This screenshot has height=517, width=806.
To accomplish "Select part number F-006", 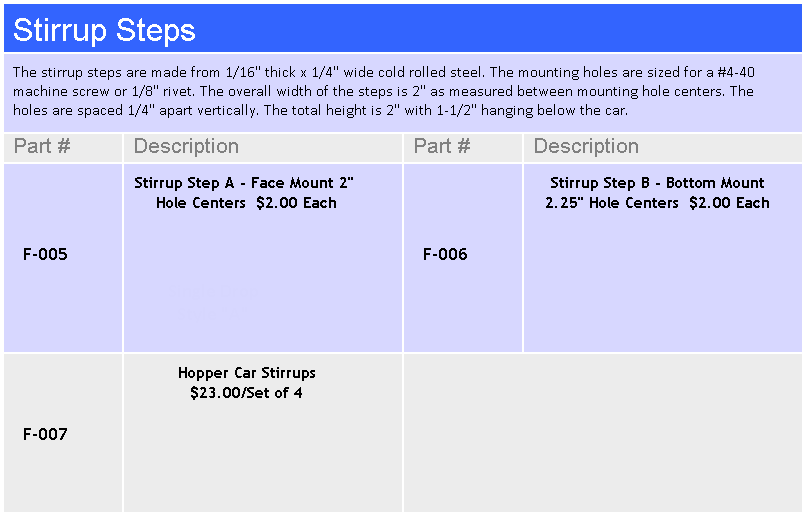I will (x=445, y=254).
